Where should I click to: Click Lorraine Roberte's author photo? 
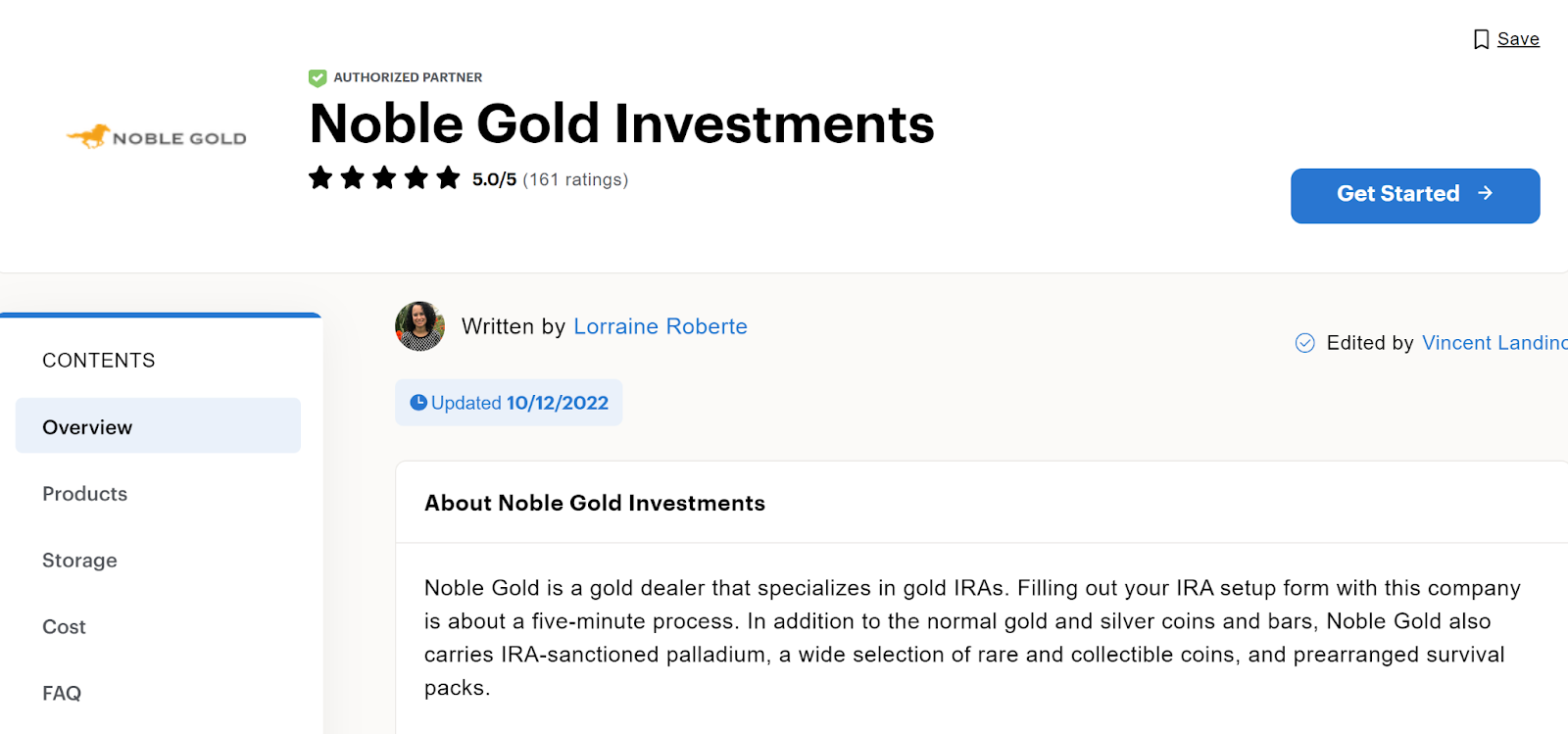click(419, 326)
